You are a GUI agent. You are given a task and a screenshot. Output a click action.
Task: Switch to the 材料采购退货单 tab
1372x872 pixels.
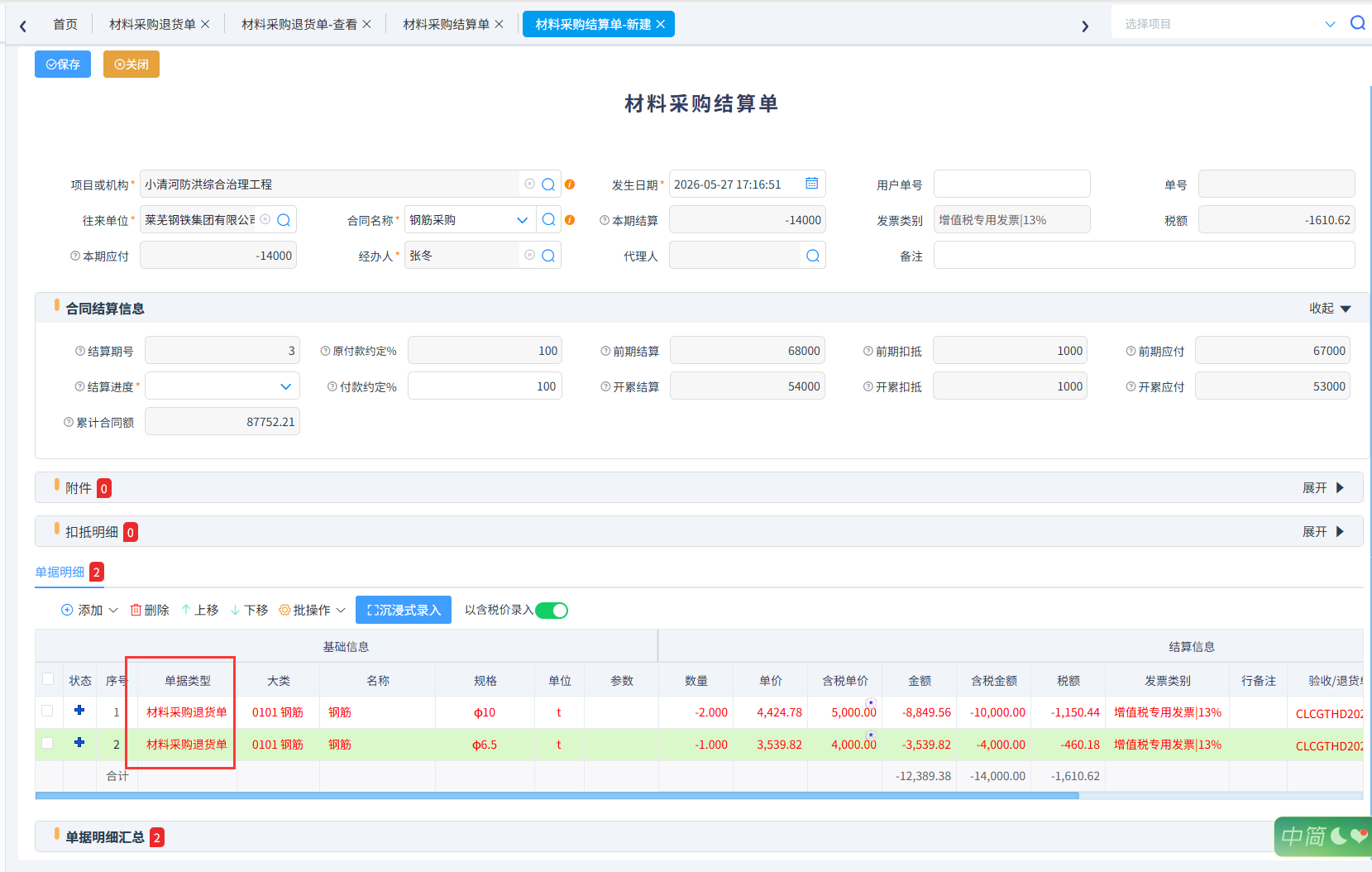pos(152,25)
